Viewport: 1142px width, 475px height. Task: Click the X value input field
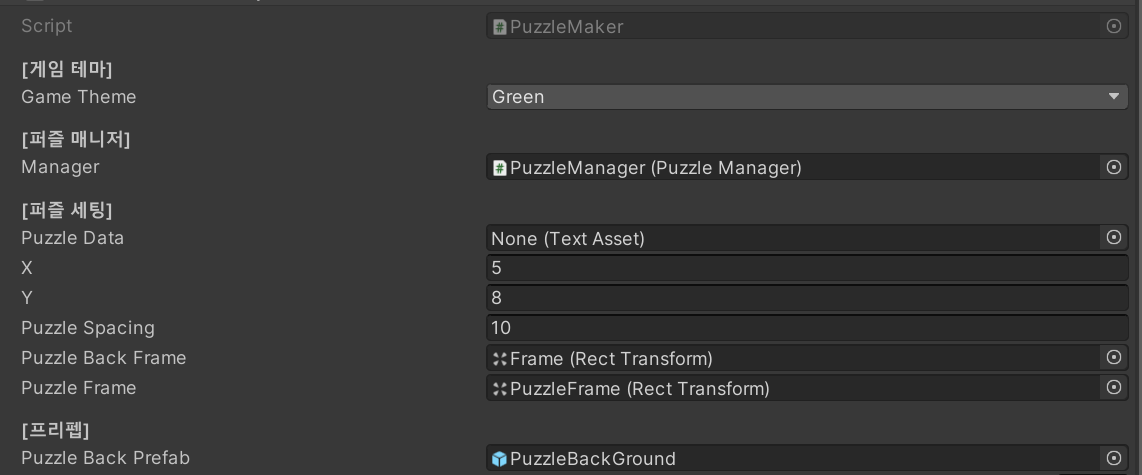(x=807, y=268)
